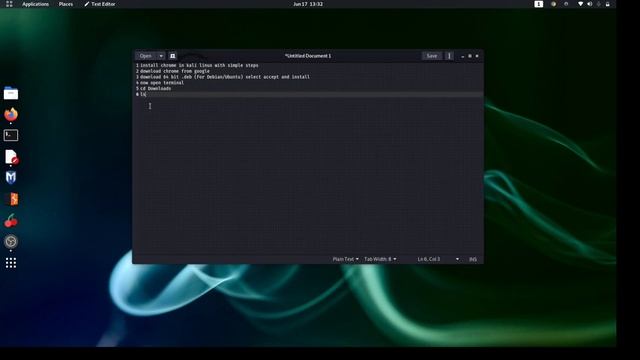Viewport: 640px width, 360px height.
Task: Click the Open button in gedit
Action: 146,56
